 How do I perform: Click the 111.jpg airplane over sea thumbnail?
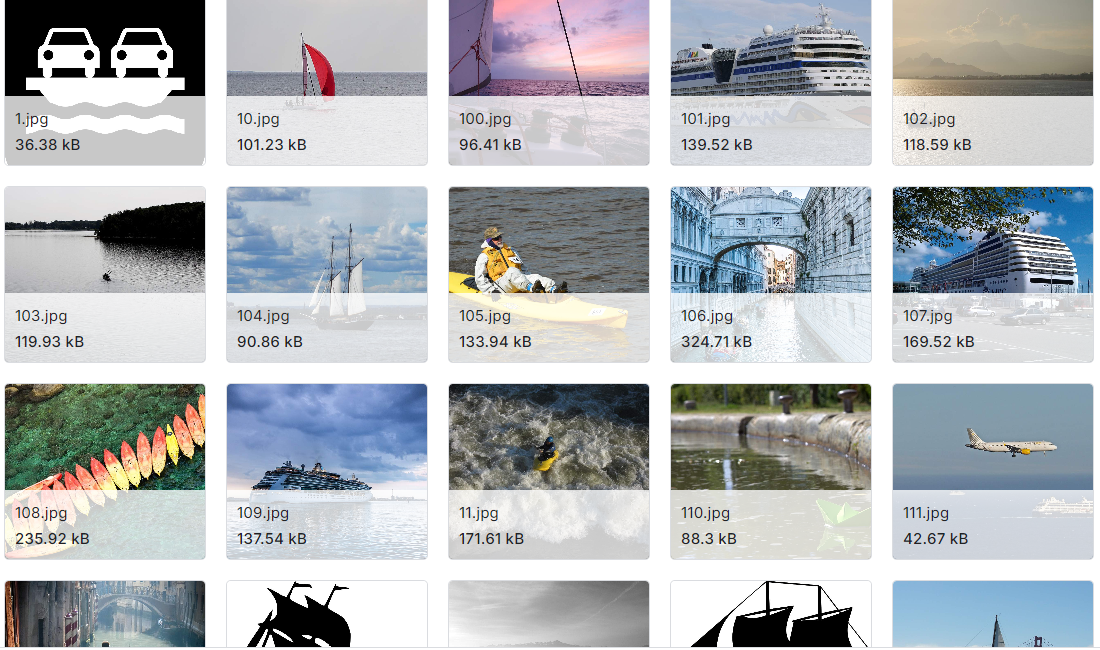993,471
